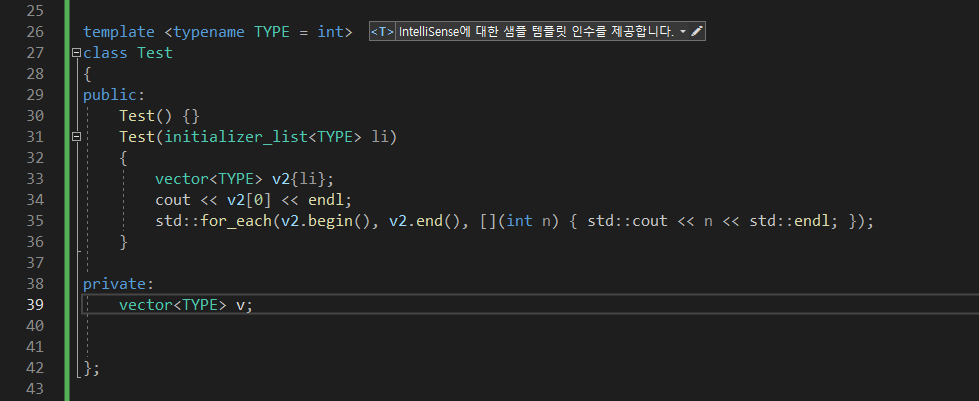The height and width of the screenshot is (401, 979).
Task: Click the <T> template IntelliSense icon
Action: coord(382,32)
